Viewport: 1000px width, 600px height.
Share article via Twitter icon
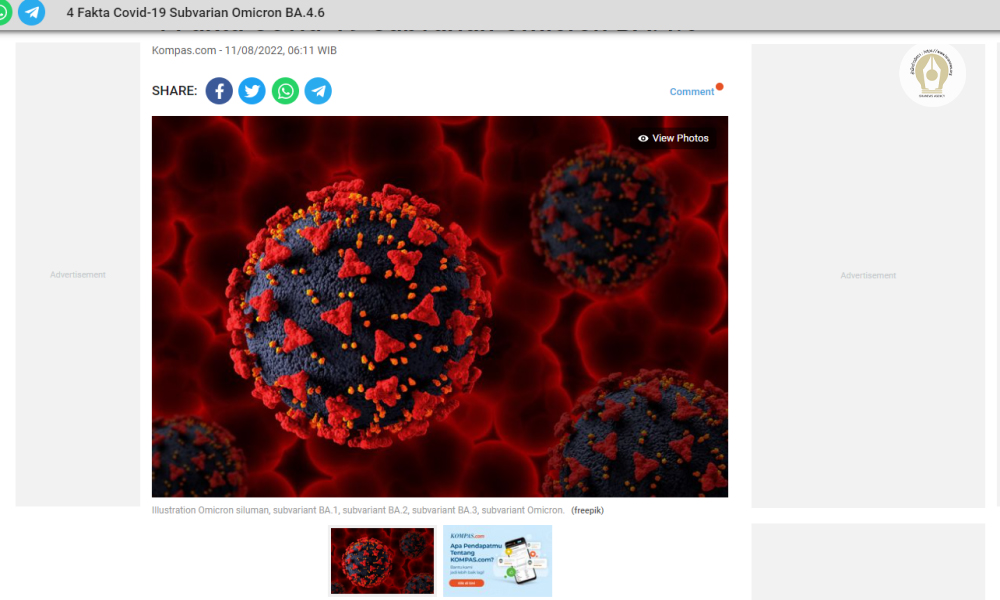[x=252, y=91]
